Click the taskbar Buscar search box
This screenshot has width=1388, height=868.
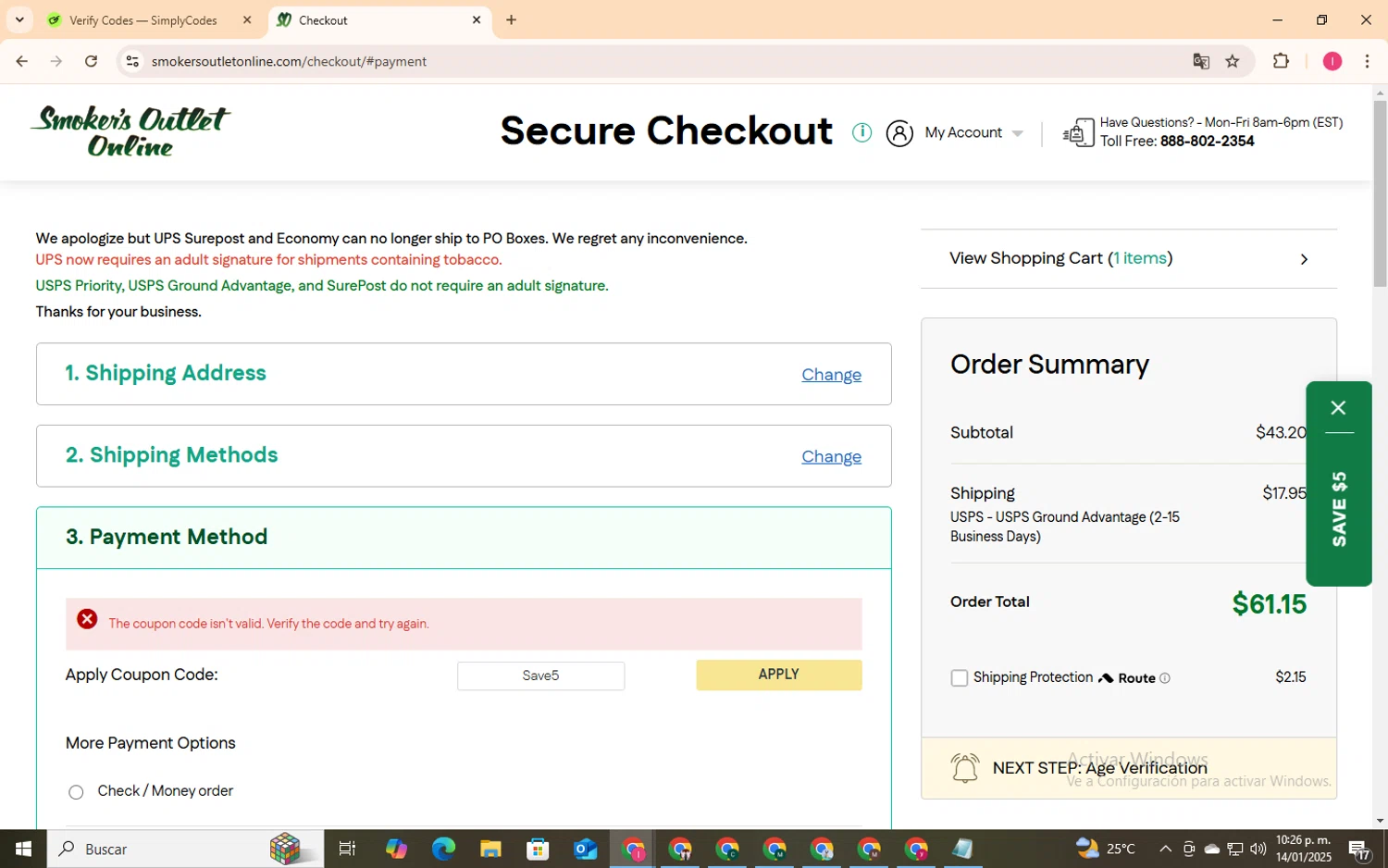coord(185,849)
